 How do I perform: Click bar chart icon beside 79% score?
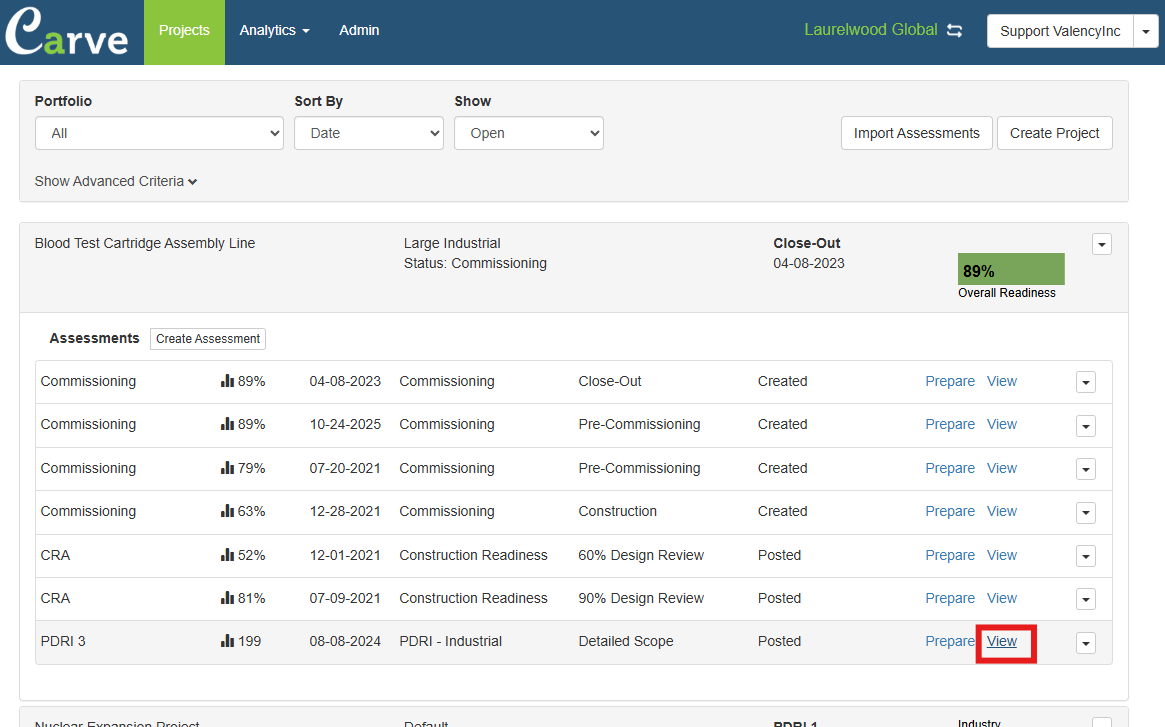click(x=227, y=469)
